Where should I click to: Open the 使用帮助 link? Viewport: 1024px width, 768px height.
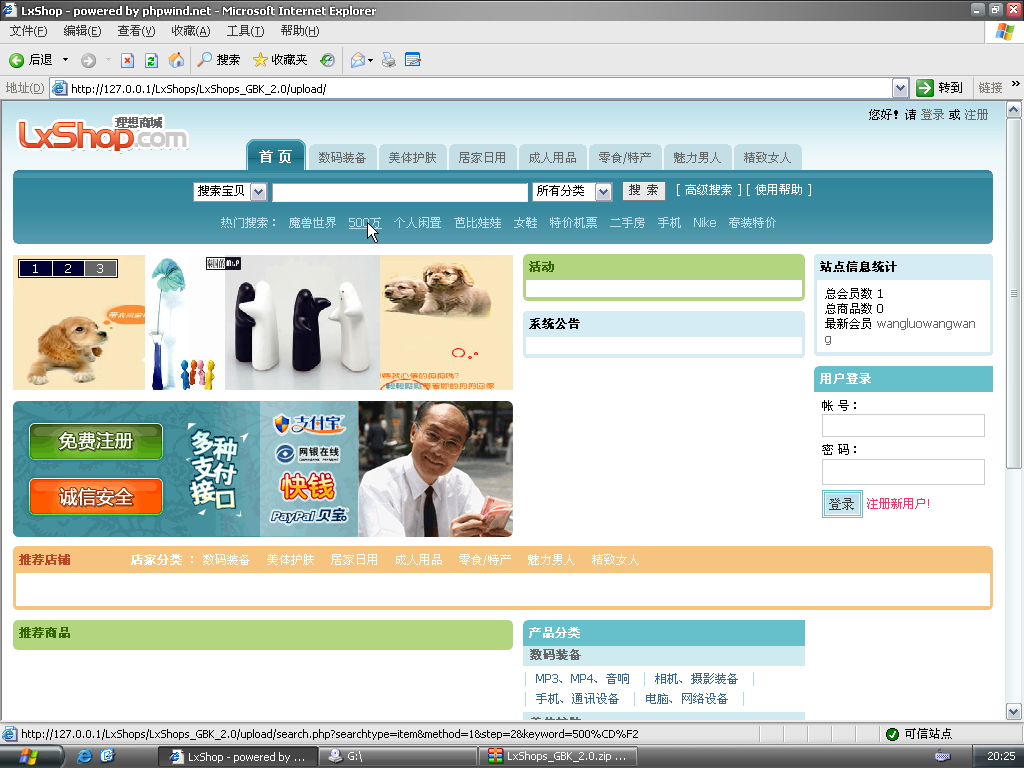778,190
